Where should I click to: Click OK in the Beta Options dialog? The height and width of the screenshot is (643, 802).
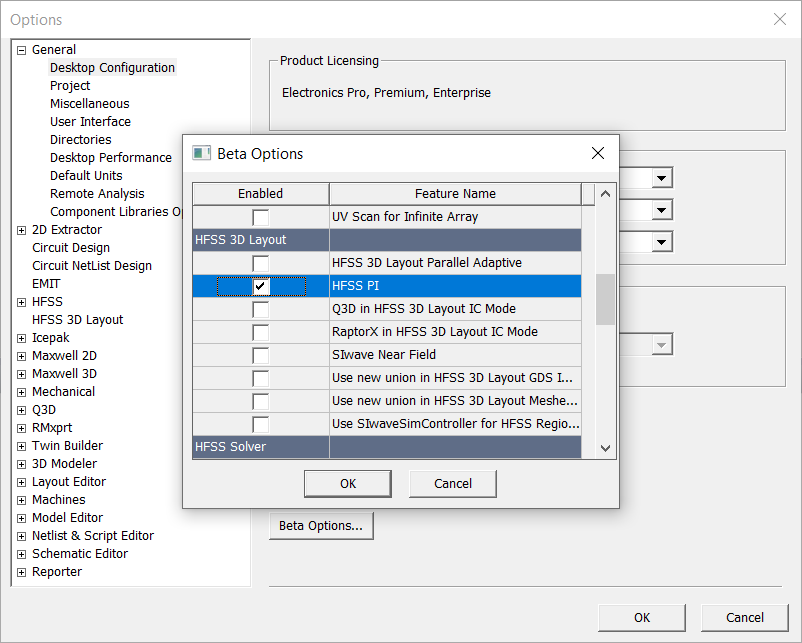pos(347,483)
